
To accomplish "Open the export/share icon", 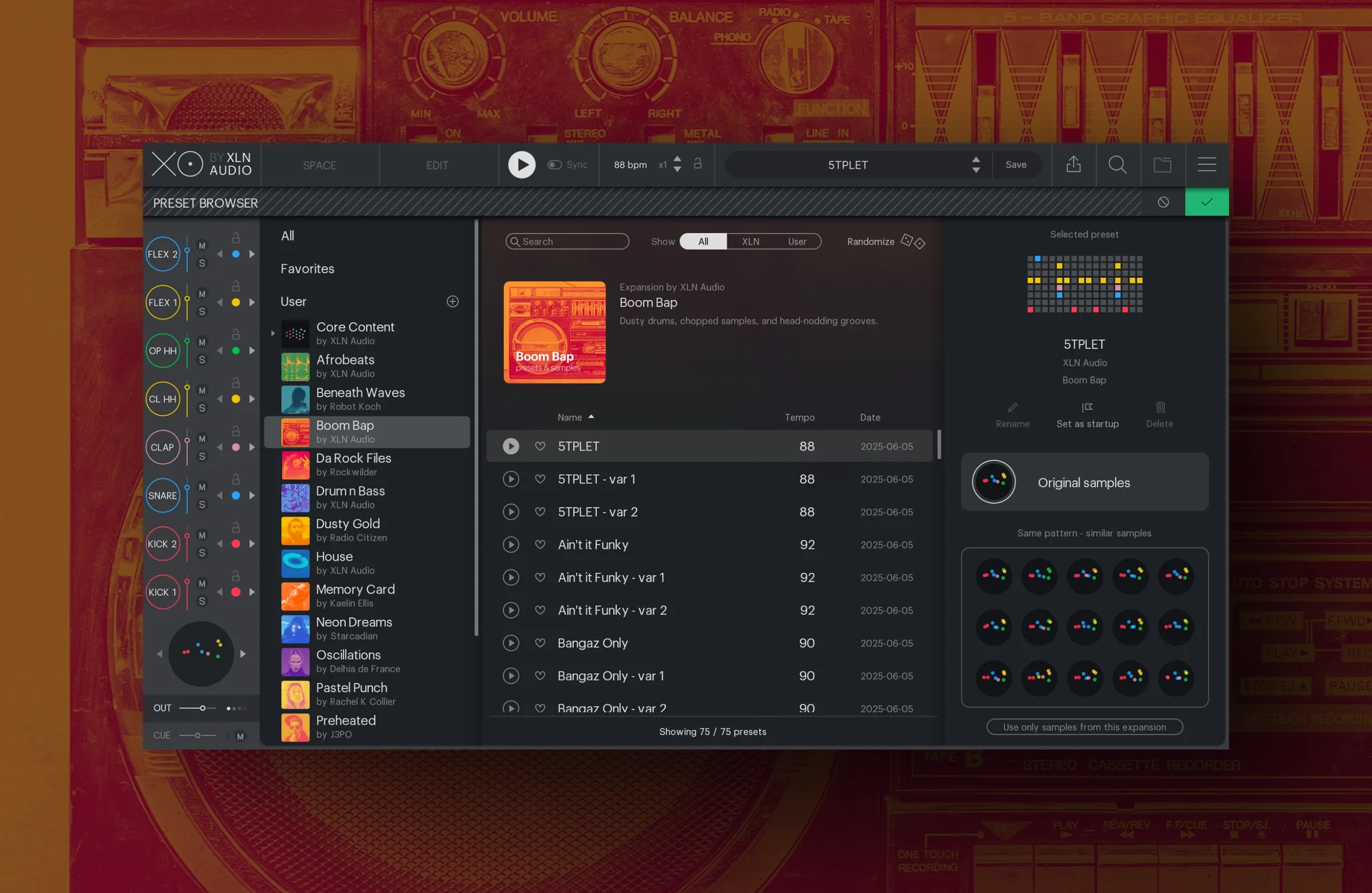I will 1073,165.
